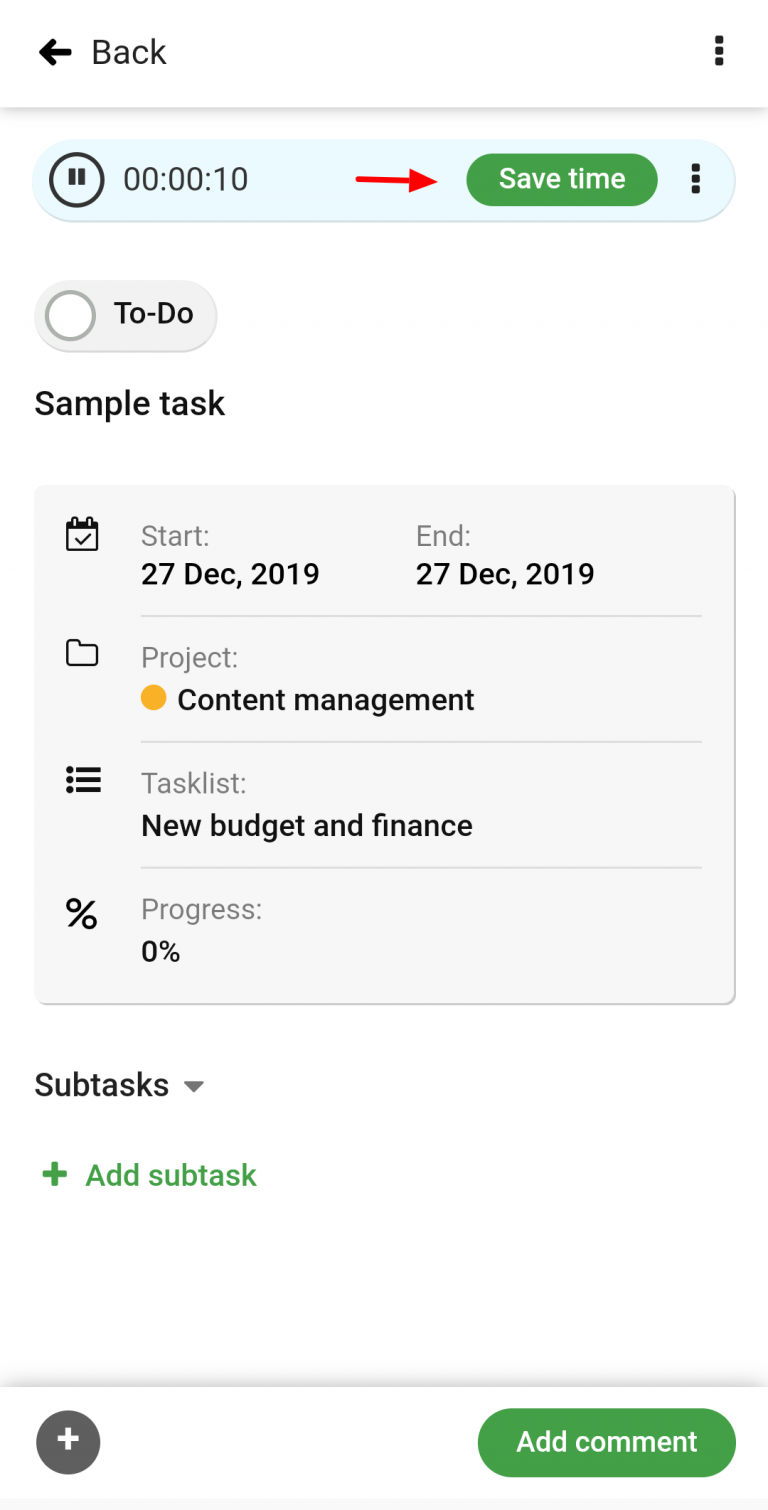The height and width of the screenshot is (1510, 768).
Task: Open the top-right overflow menu icon
Action: pos(719,50)
